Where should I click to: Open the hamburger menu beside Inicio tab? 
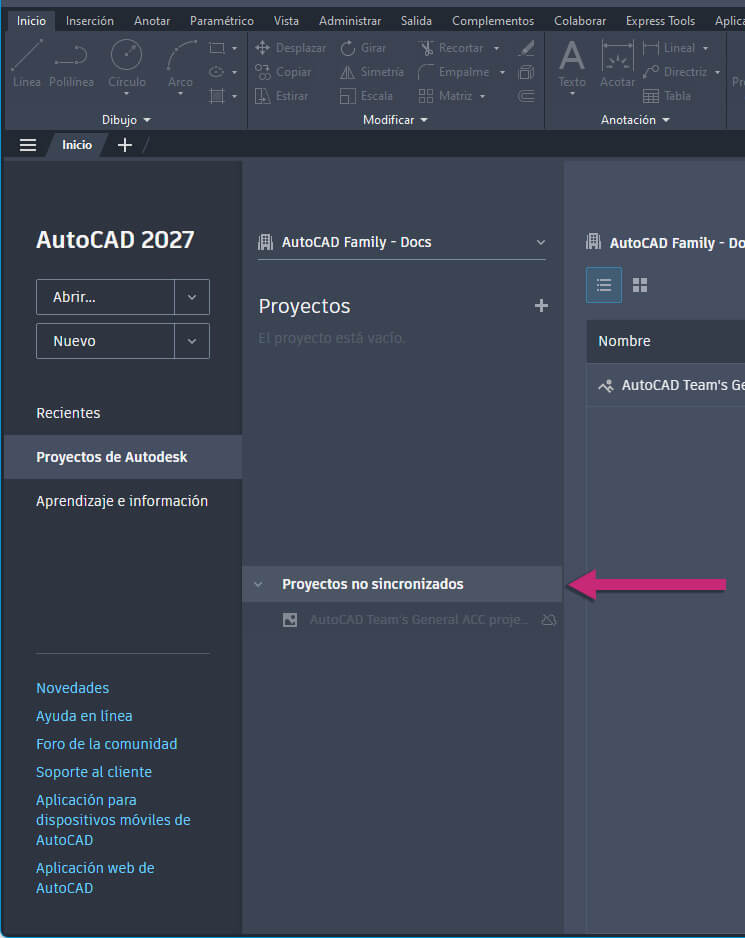point(28,145)
